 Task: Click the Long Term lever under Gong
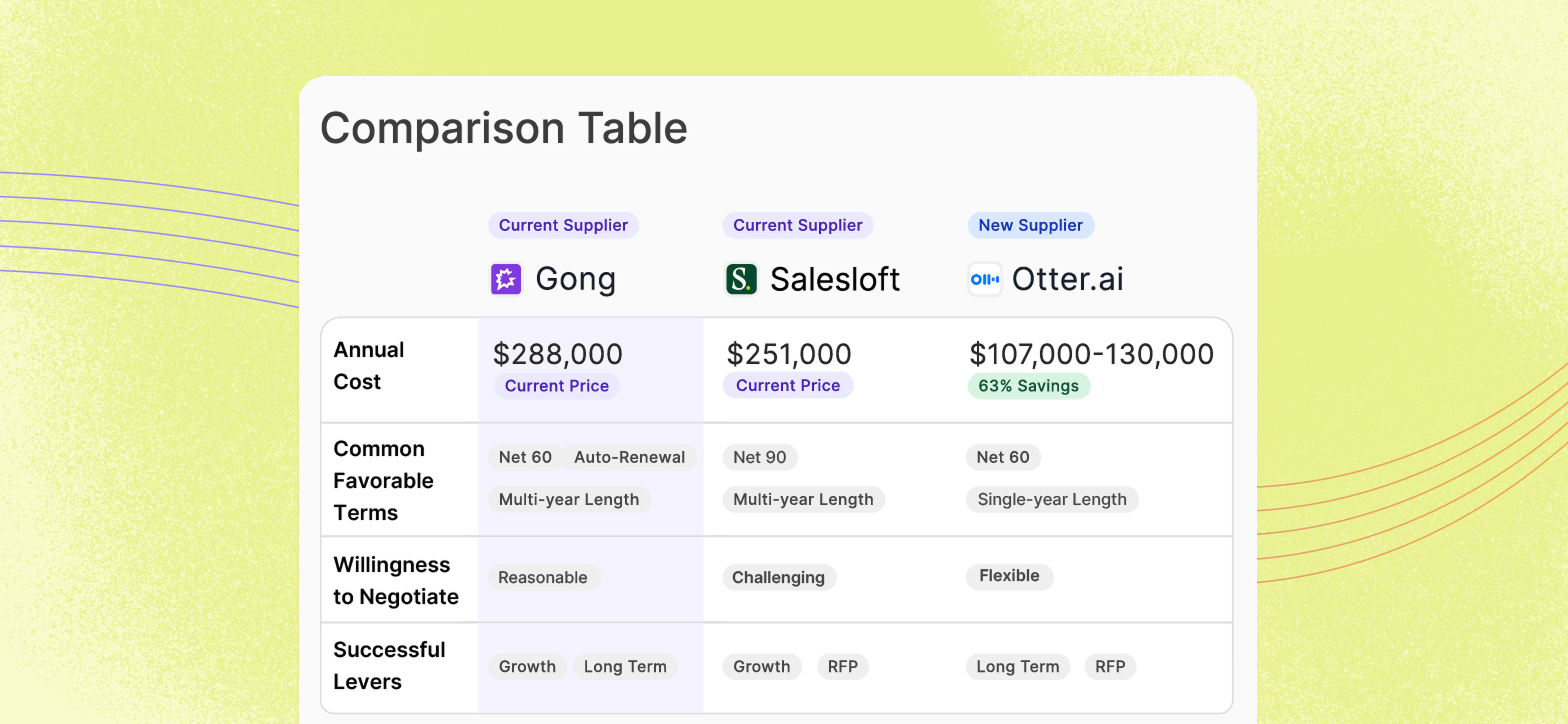(x=625, y=666)
